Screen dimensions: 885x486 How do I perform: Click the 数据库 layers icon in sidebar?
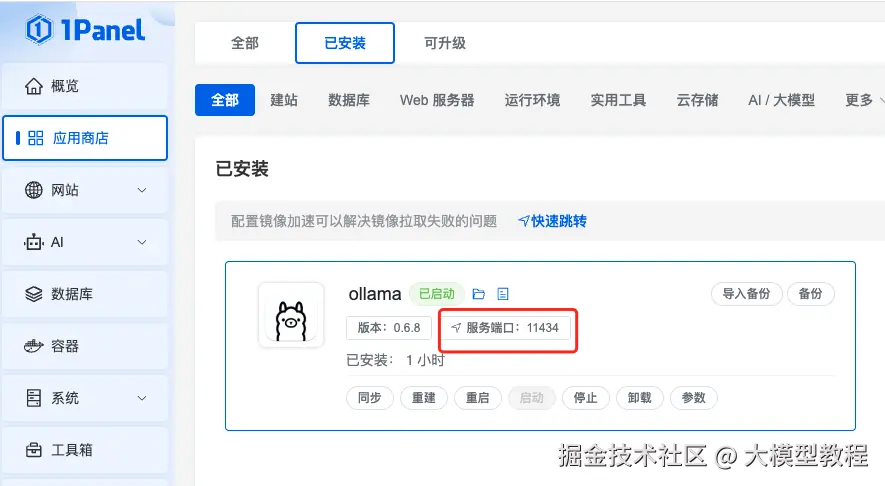coord(34,294)
